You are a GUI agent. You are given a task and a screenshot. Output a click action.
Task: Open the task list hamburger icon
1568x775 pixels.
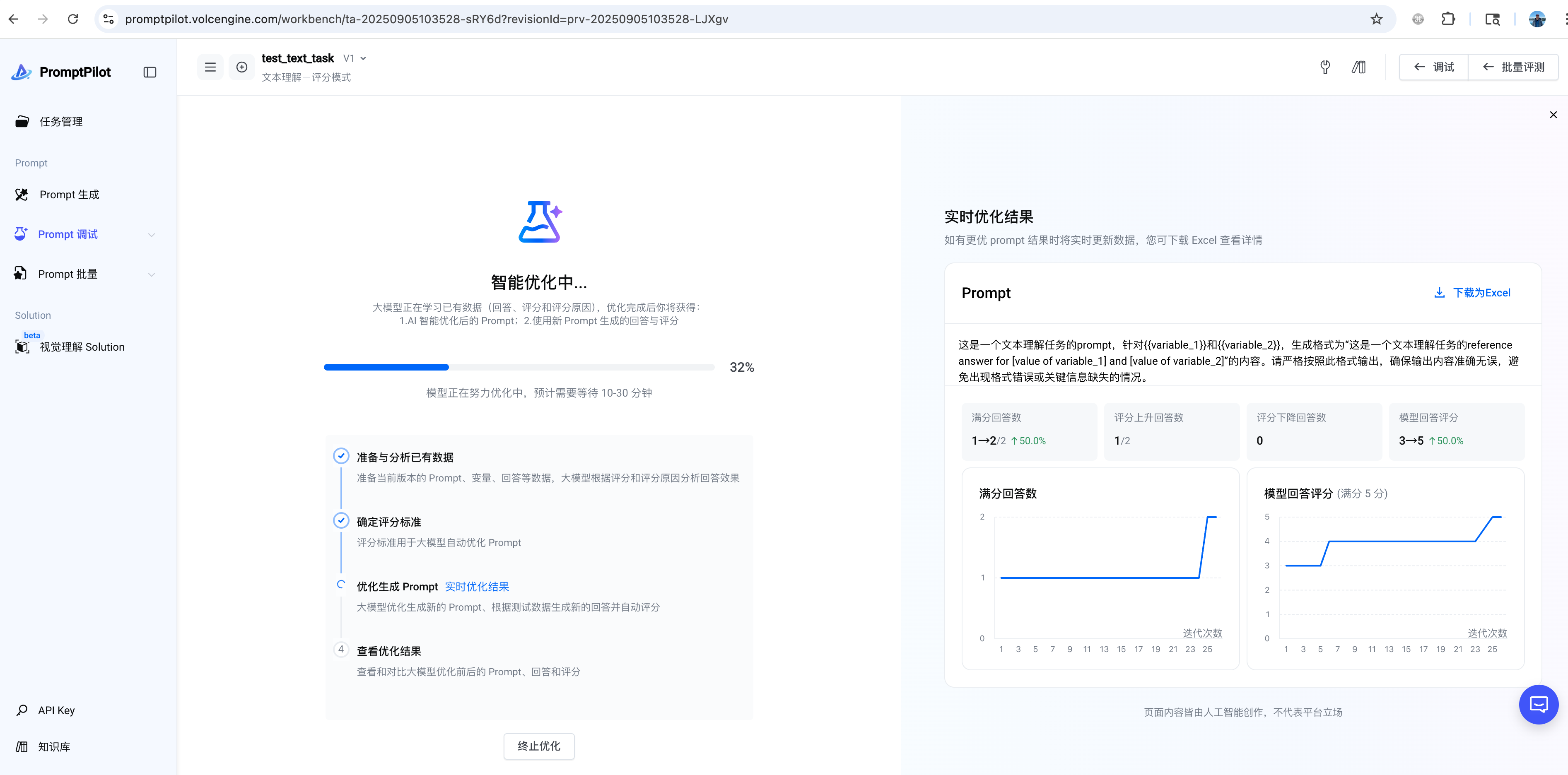tap(210, 67)
